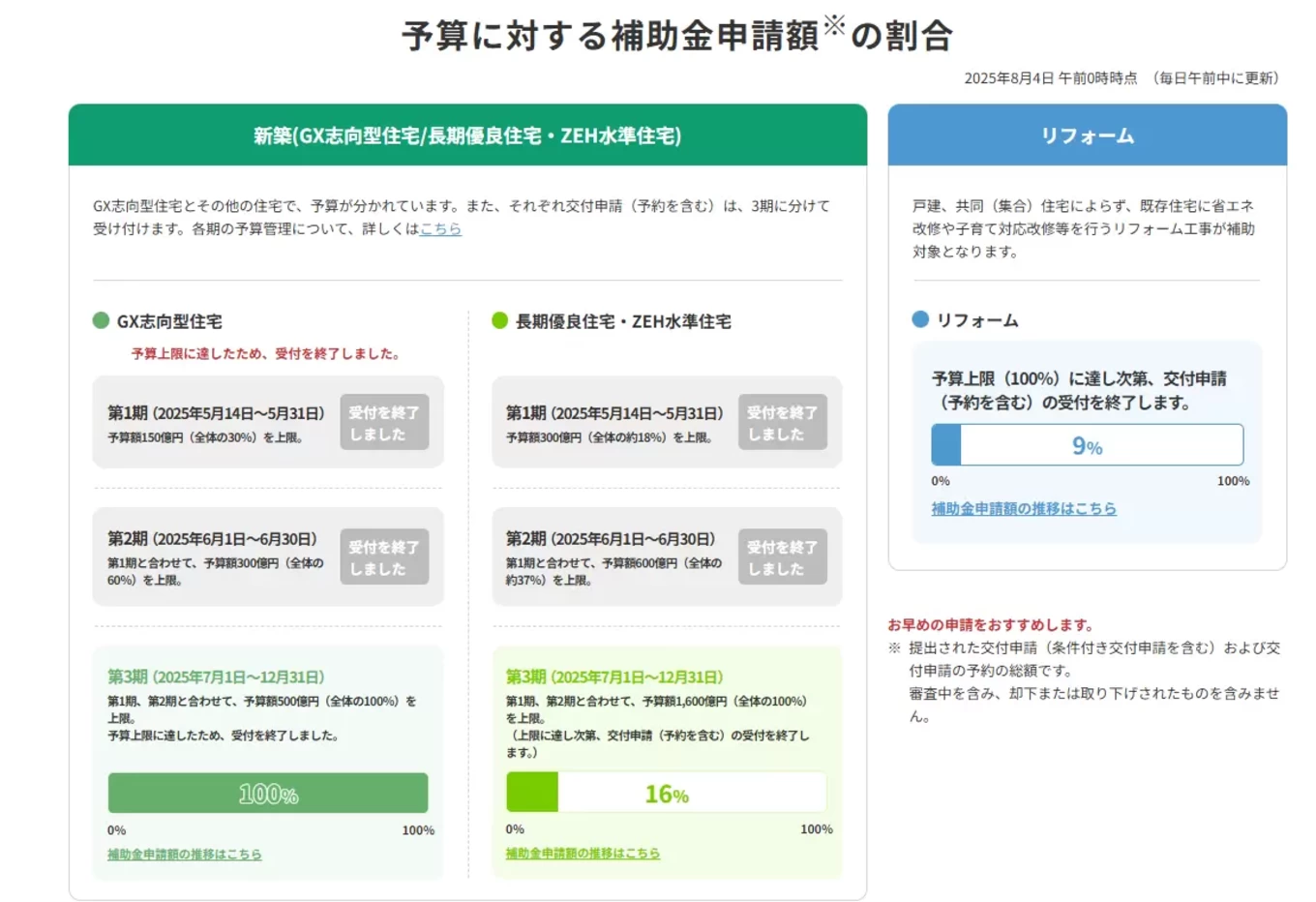
Task: Click GX志向型住宅 第2期 受付を終了しました button
Action: 384,556
